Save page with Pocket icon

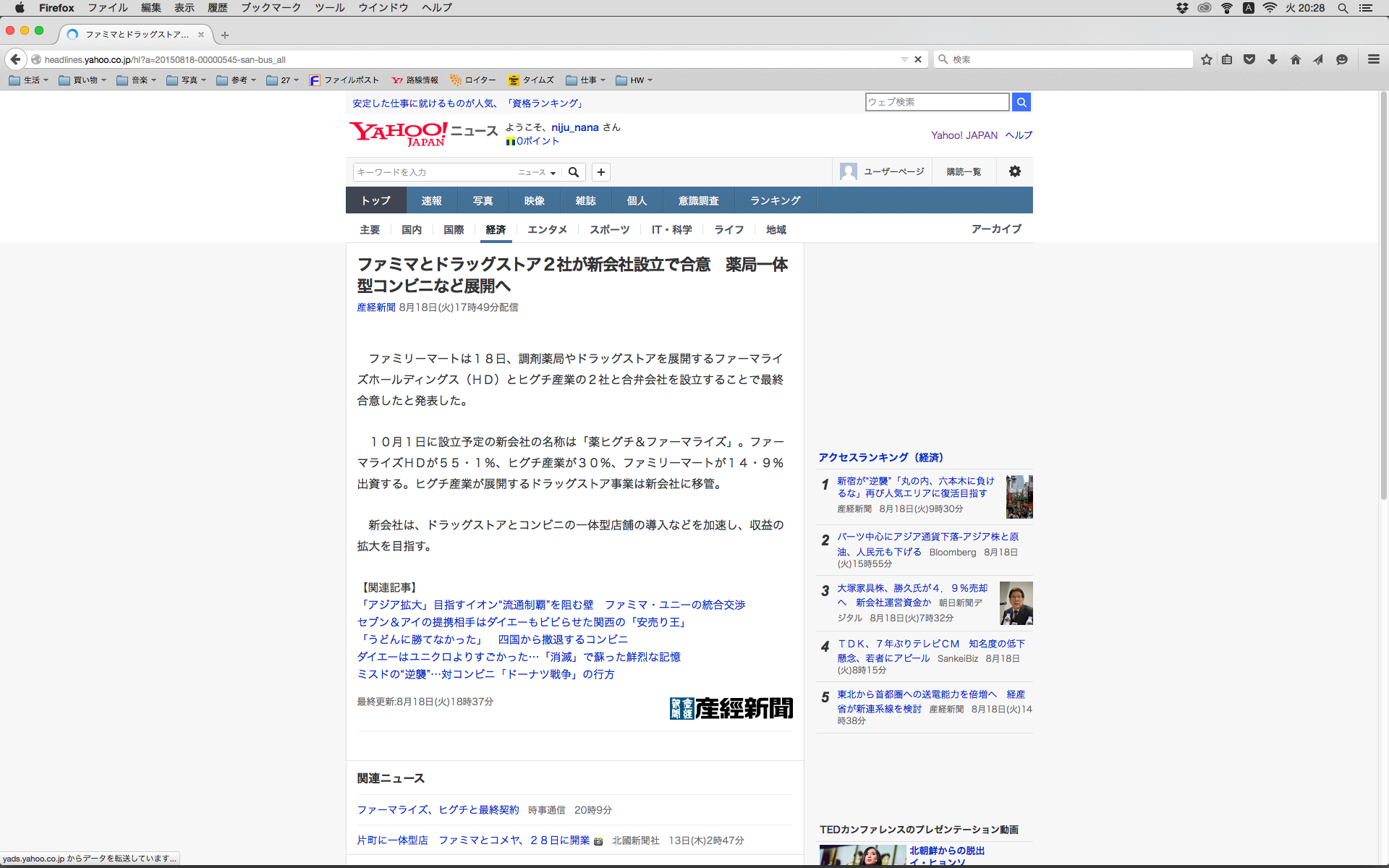point(1249,59)
